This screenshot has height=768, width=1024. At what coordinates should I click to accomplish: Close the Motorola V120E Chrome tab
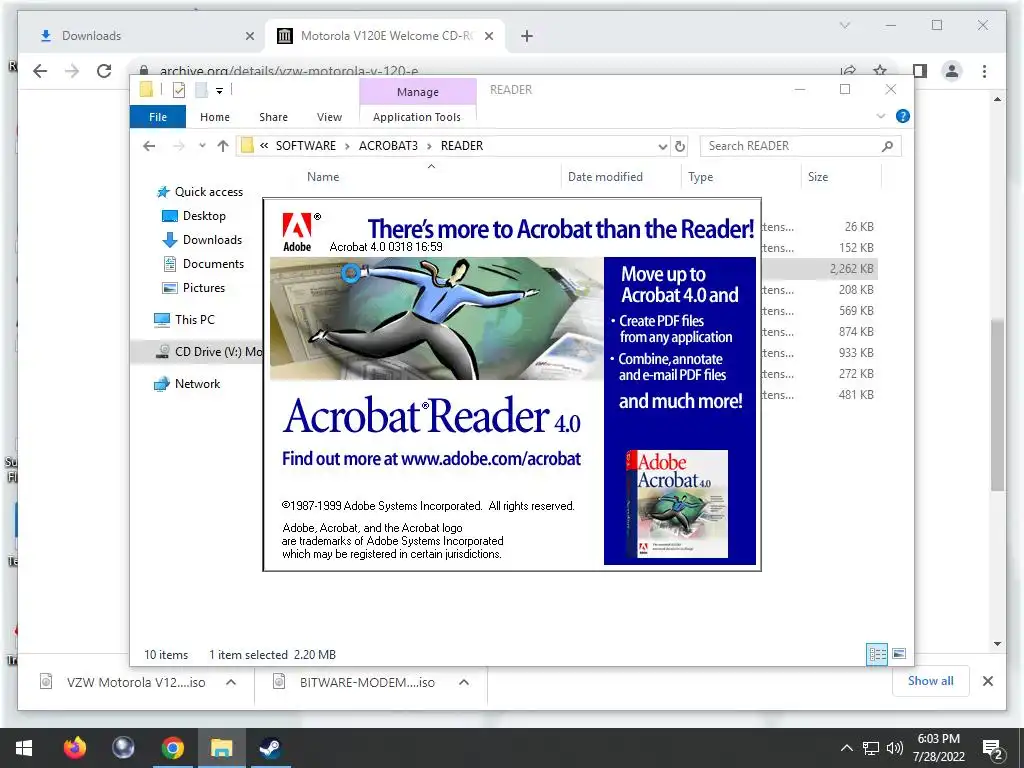point(489,37)
